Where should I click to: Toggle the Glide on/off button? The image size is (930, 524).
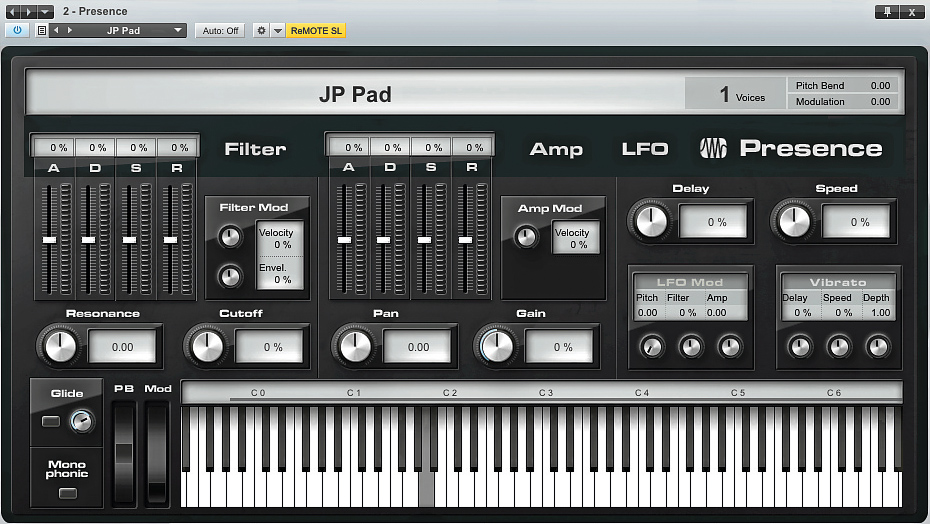51,421
